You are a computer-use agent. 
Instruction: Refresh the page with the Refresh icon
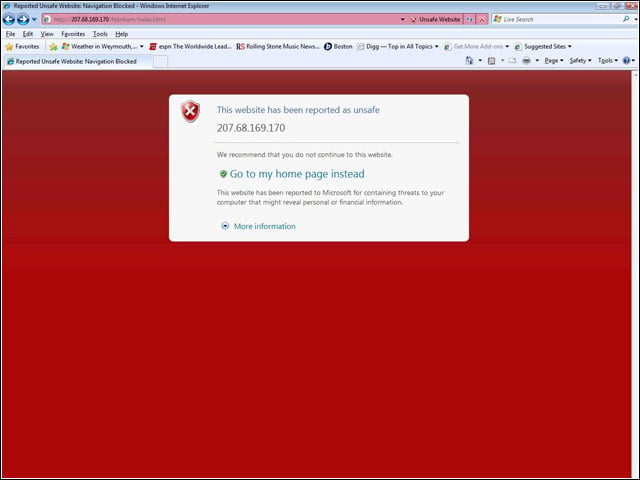pos(470,19)
